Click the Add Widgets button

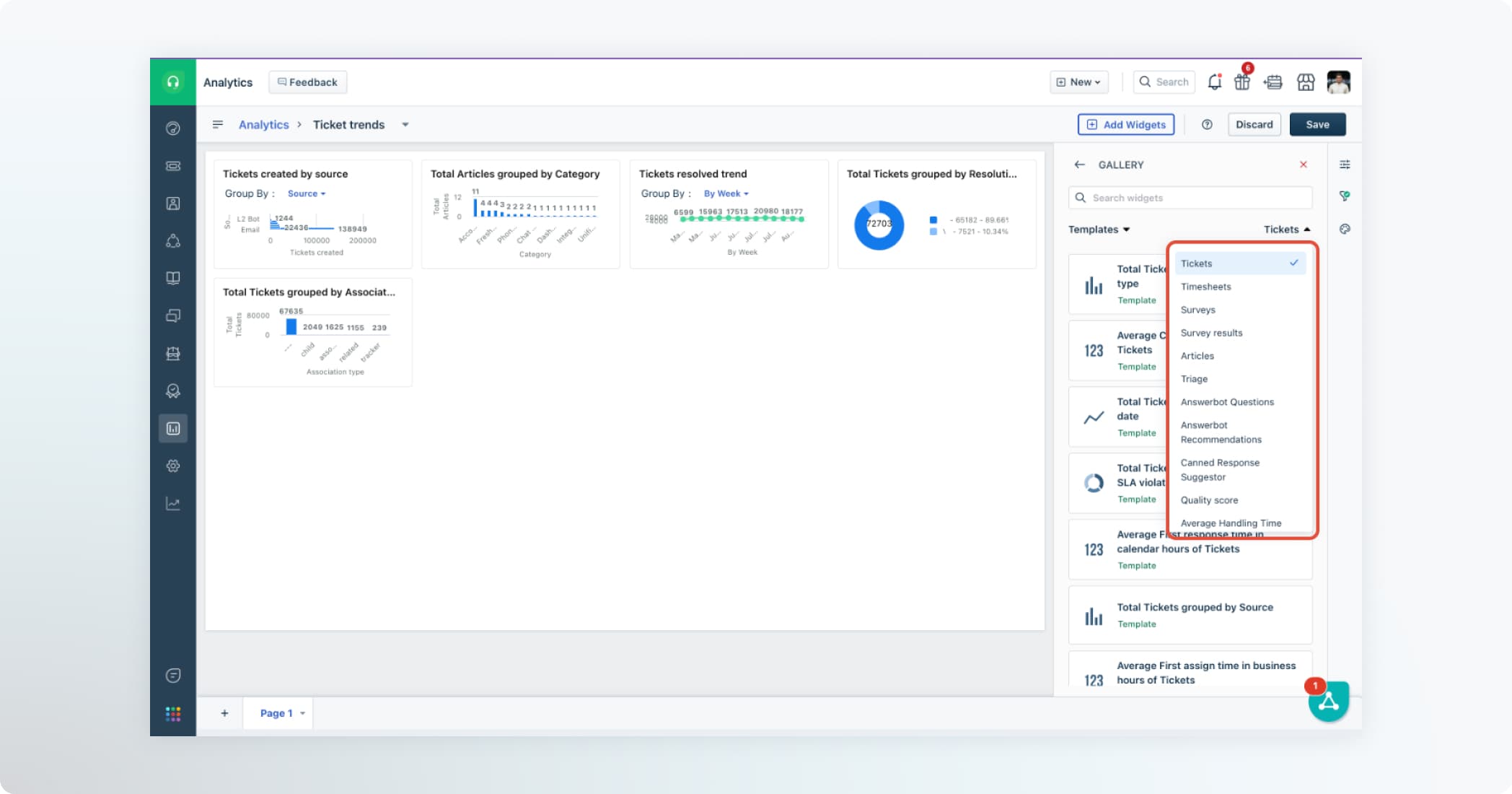pos(1125,124)
